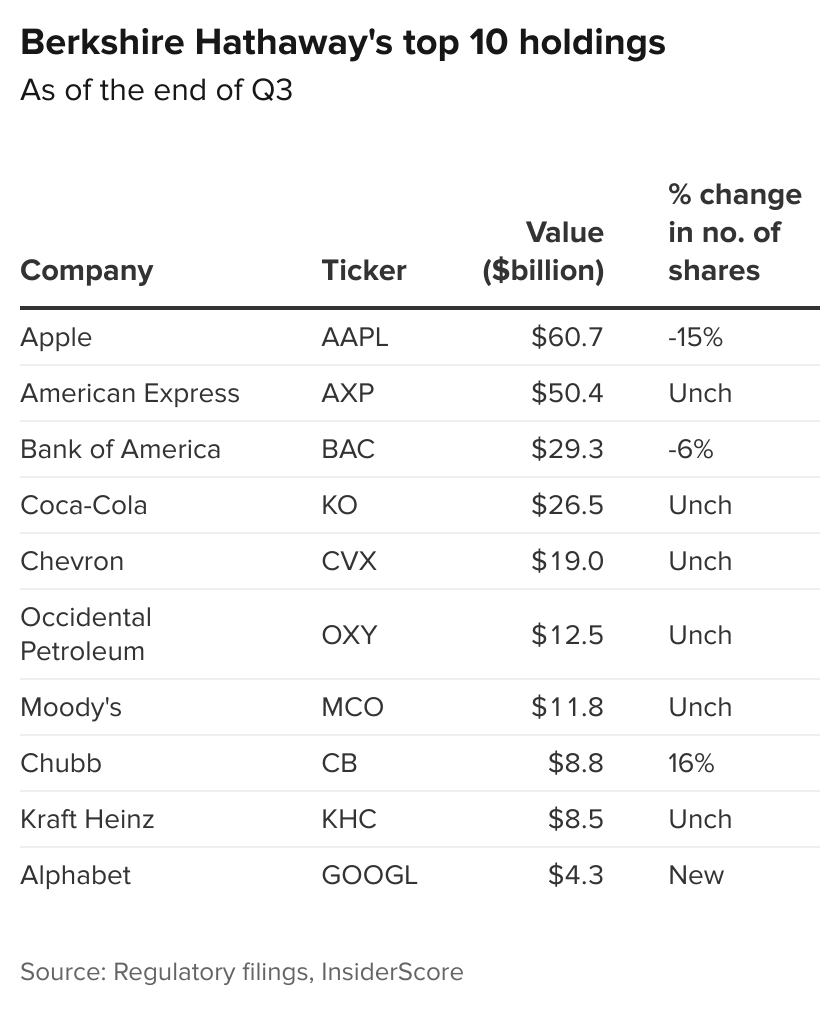Click the chart title heading
This screenshot has width=840, height=1013.
click(343, 43)
